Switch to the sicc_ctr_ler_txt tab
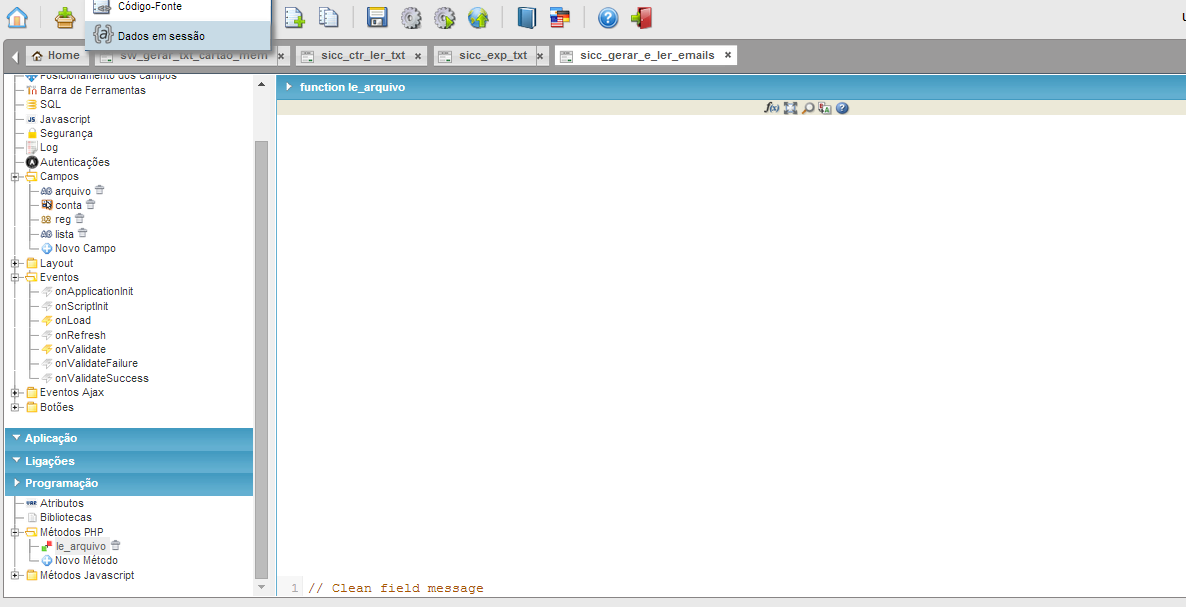This screenshot has width=1186, height=607. [x=362, y=56]
